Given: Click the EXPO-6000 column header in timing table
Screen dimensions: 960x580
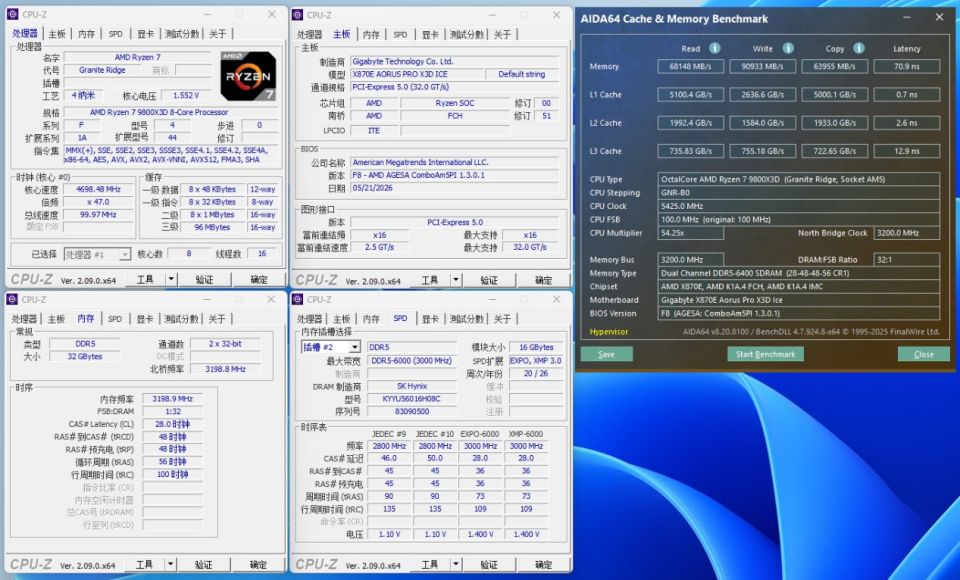Looking at the screenshot, I should (x=480, y=434).
